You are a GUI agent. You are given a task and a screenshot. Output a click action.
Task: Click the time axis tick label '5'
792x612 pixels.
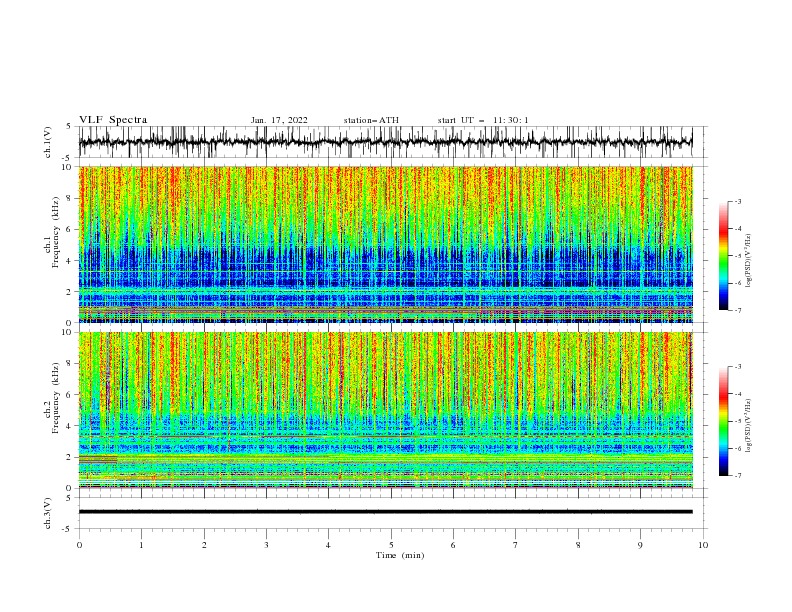(x=391, y=545)
